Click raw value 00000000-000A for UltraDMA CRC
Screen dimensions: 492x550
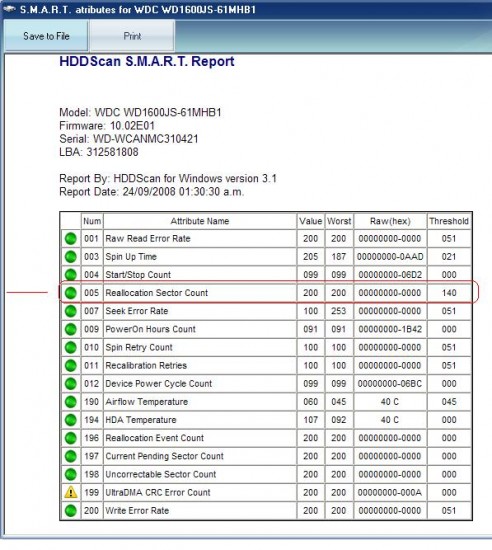(x=390, y=492)
